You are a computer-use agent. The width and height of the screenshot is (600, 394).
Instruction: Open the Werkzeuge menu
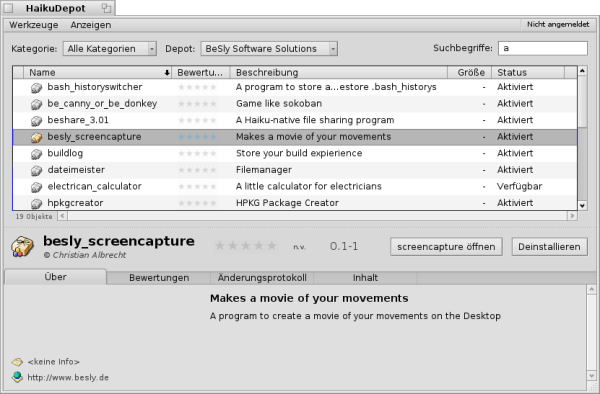[34, 25]
